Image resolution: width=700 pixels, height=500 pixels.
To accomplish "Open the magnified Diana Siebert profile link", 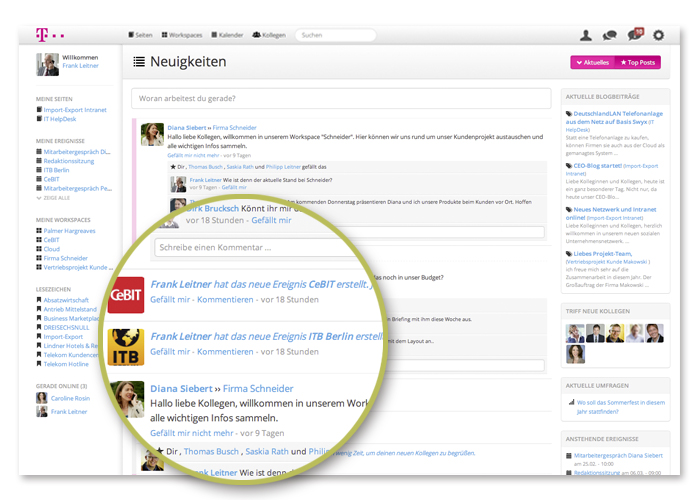I will 181,388.
